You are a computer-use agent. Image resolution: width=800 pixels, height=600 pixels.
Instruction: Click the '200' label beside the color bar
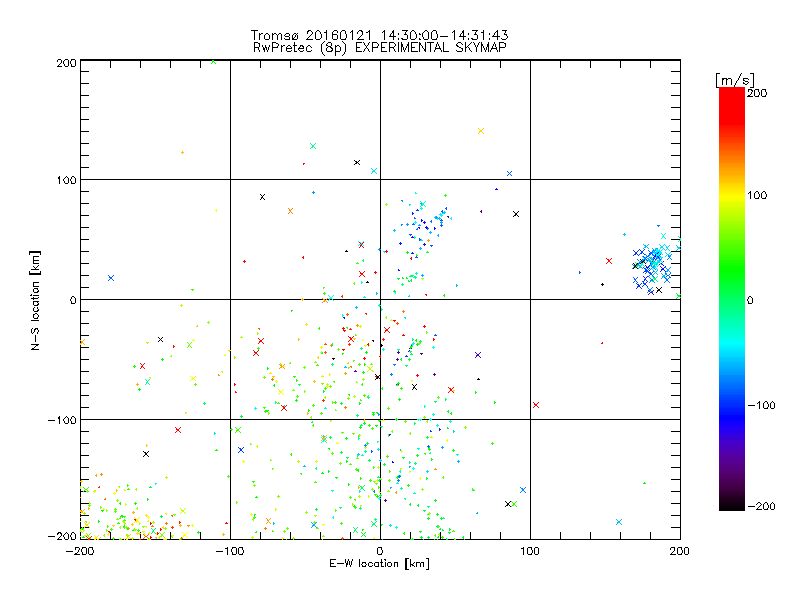(757, 93)
